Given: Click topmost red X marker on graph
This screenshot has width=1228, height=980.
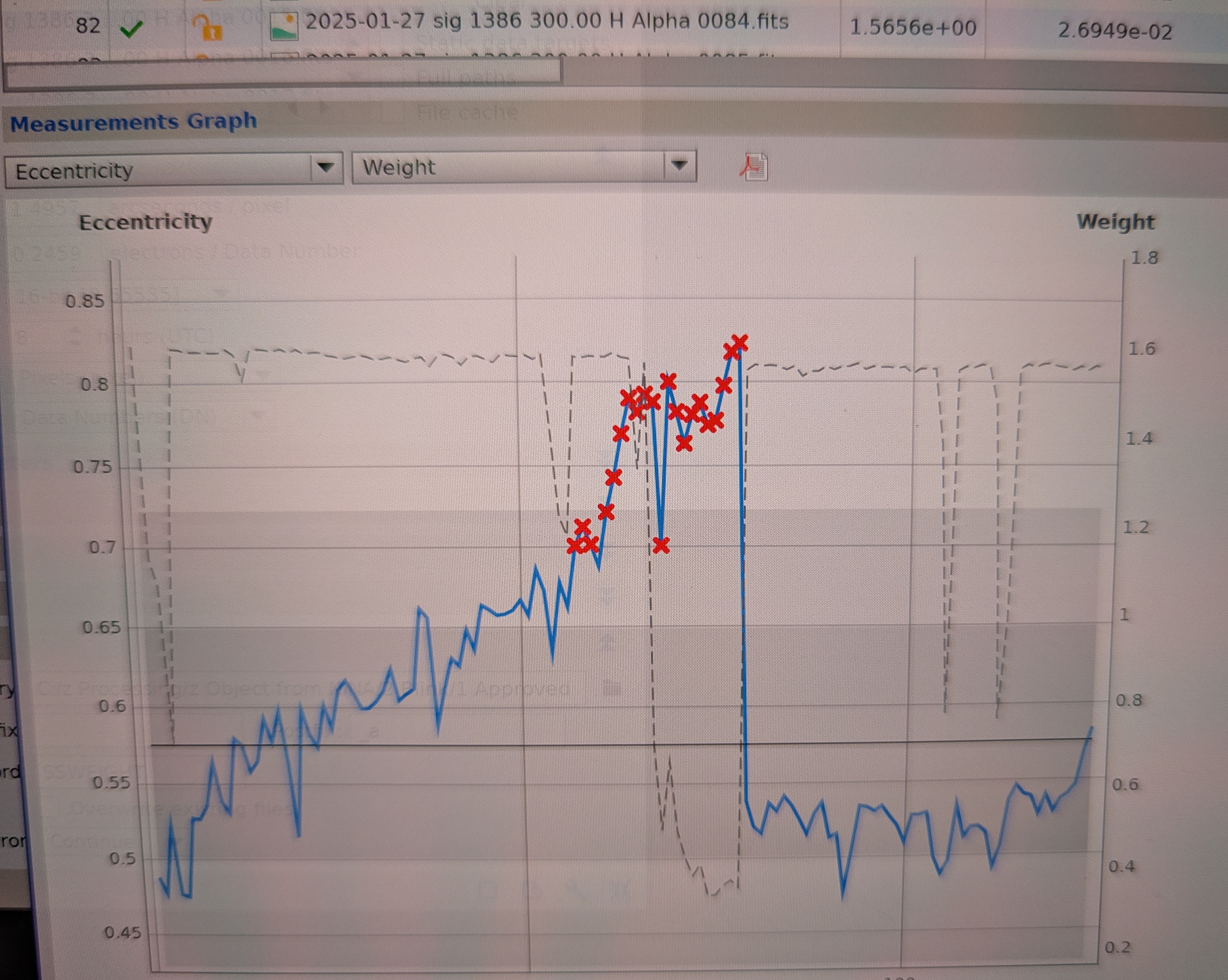Looking at the screenshot, I should click(739, 342).
